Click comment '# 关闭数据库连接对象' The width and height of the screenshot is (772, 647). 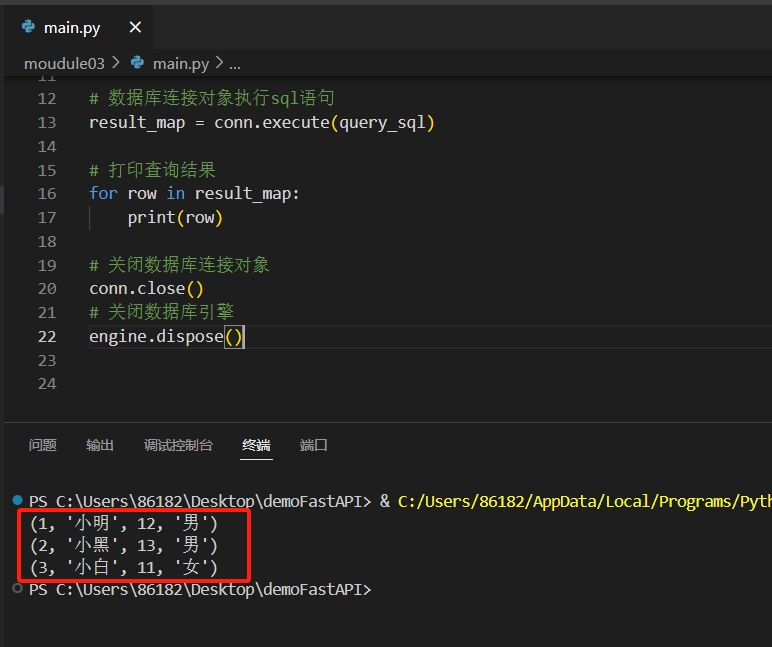click(x=179, y=265)
